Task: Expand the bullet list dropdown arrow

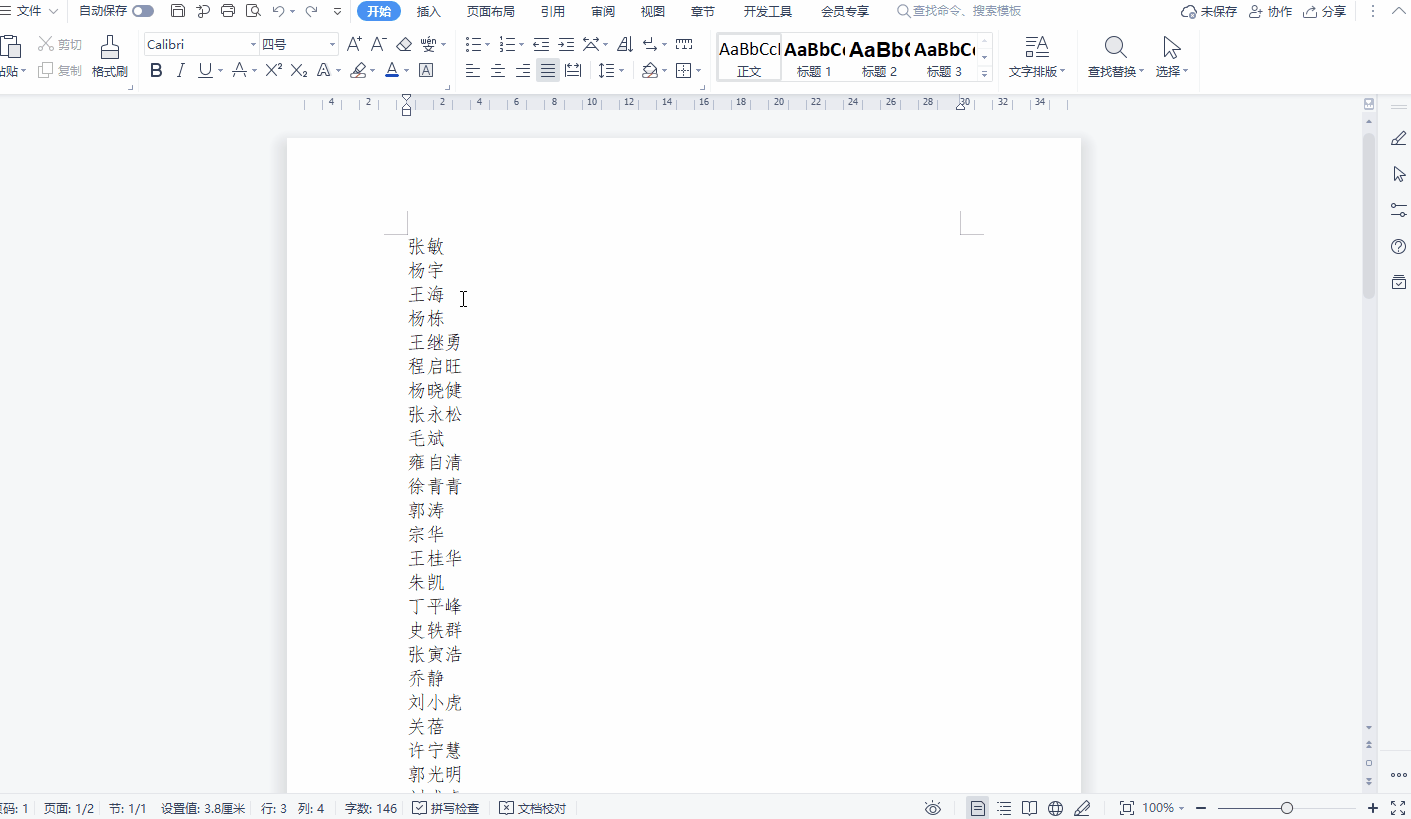Action: point(487,45)
